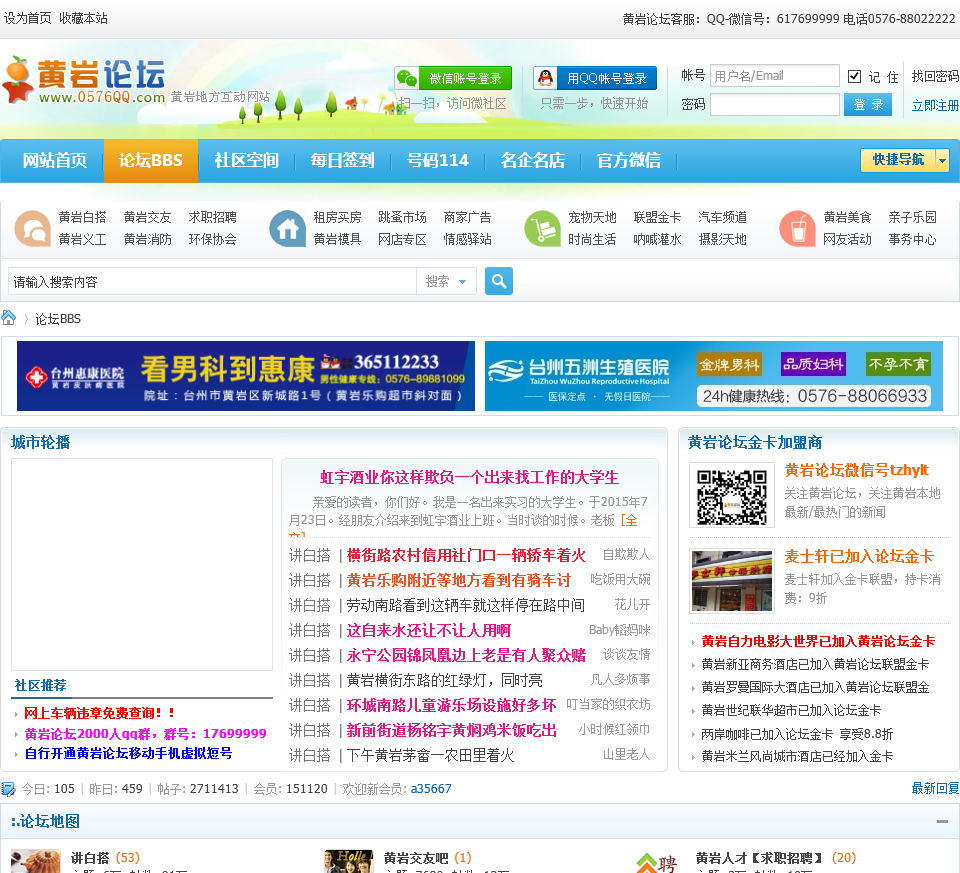The height and width of the screenshot is (873, 960).
Task: Open the 汽车频道 category link
Action: tap(722, 217)
